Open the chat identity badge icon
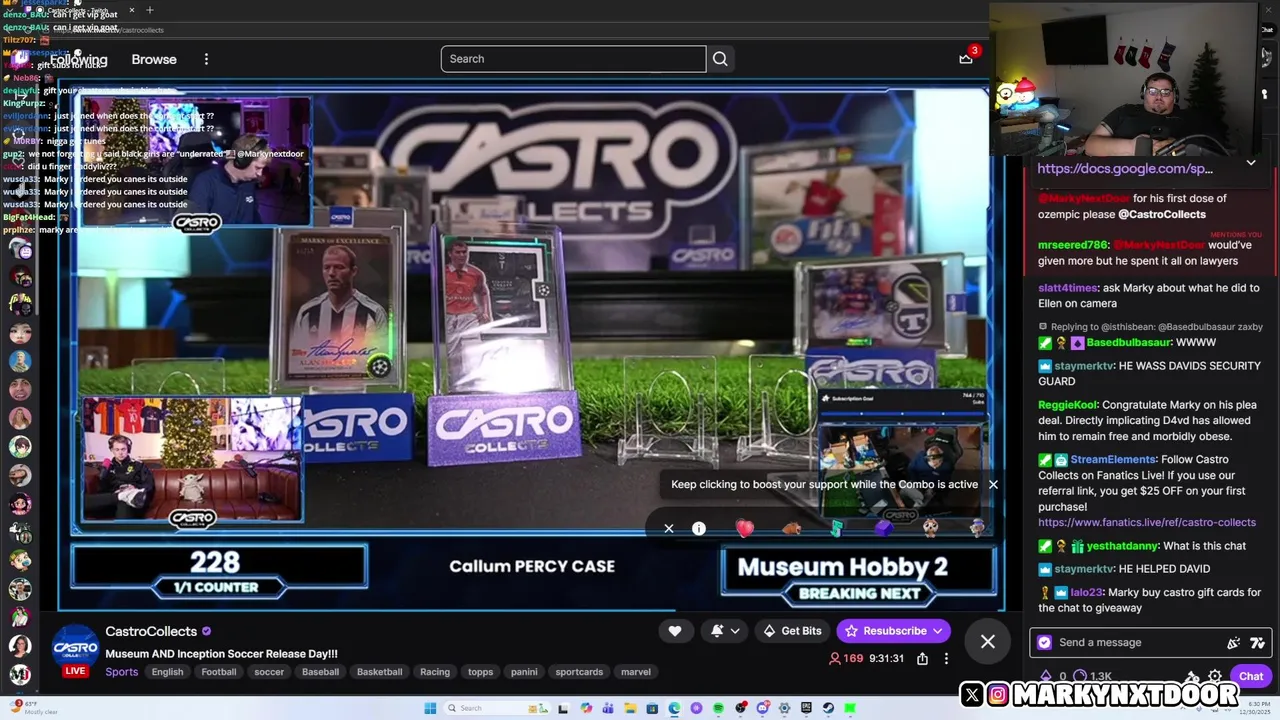 tap(1045, 643)
